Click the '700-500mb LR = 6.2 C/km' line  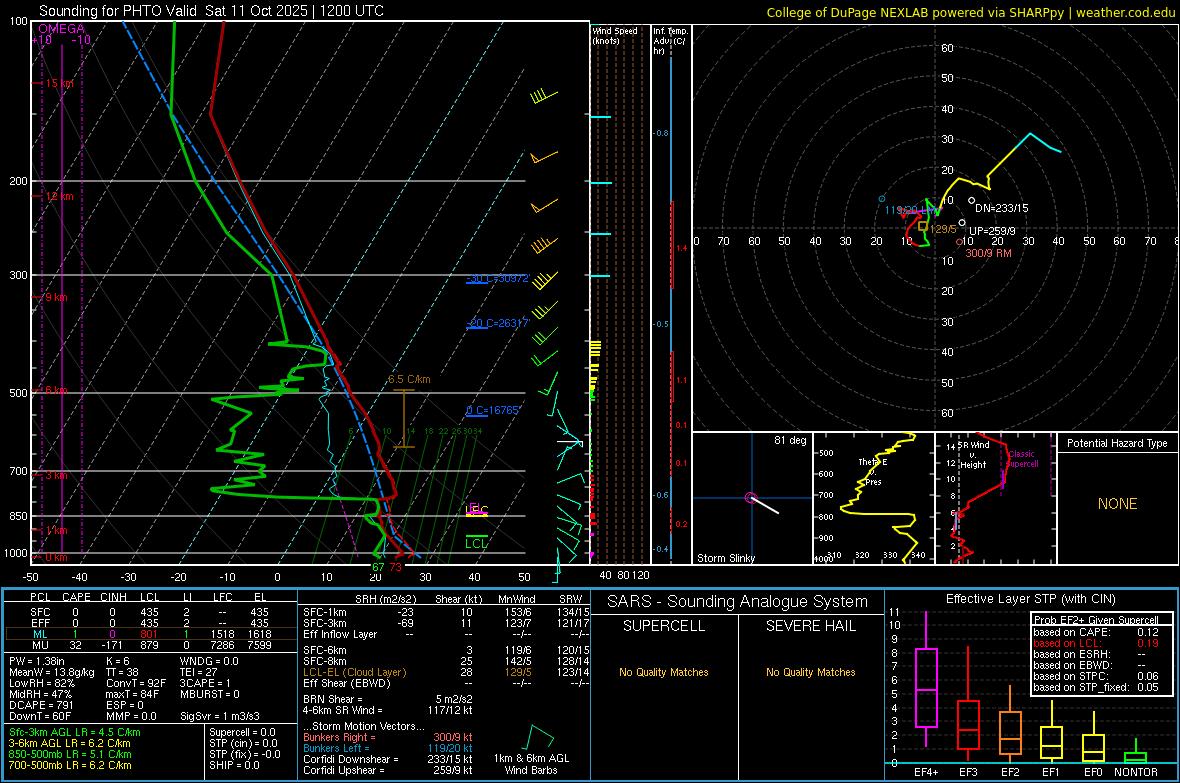click(70, 765)
